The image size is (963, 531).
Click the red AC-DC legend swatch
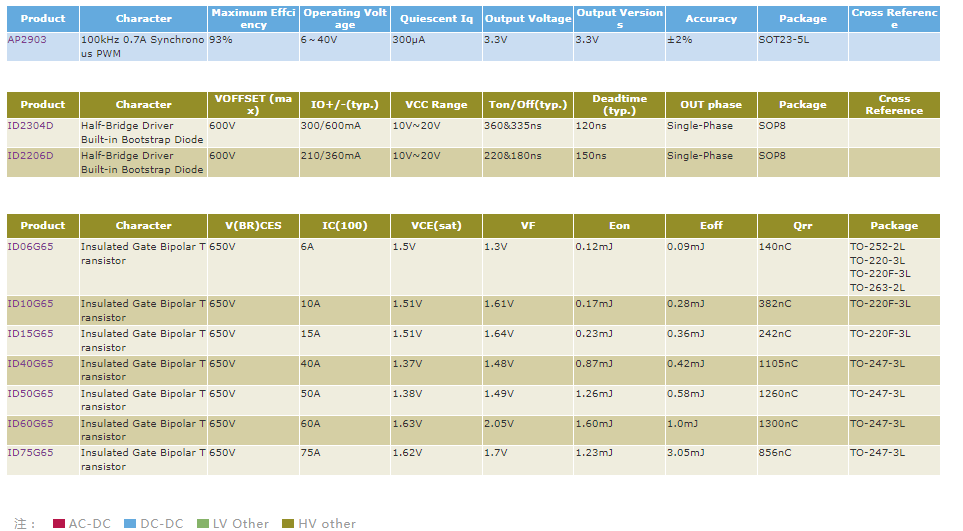coord(59,523)
